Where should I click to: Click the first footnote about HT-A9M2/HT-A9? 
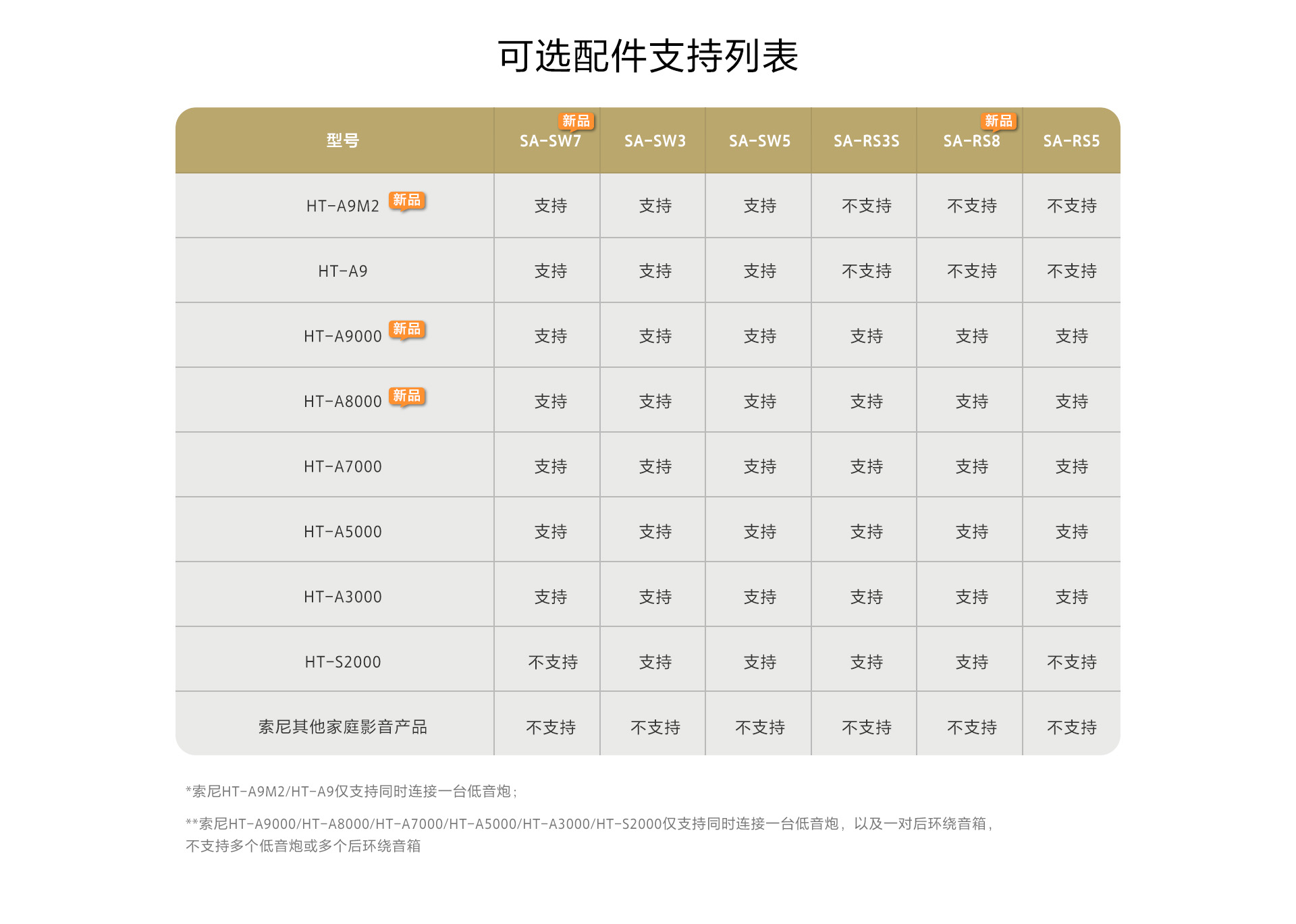tap(351, 791)
